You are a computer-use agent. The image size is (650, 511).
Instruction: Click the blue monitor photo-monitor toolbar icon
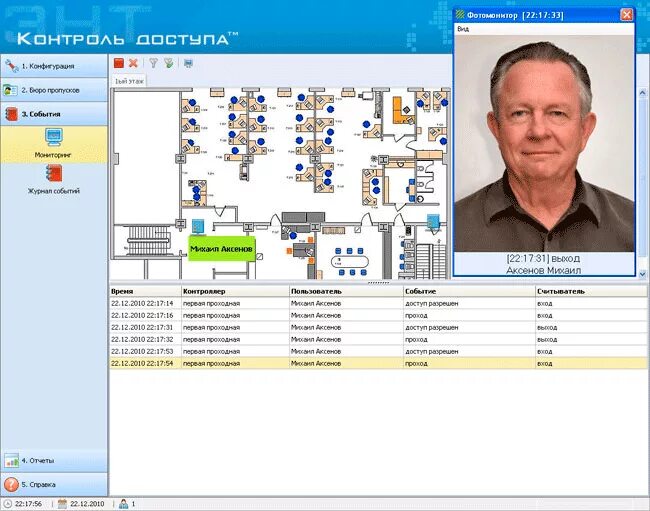[188, 63]
